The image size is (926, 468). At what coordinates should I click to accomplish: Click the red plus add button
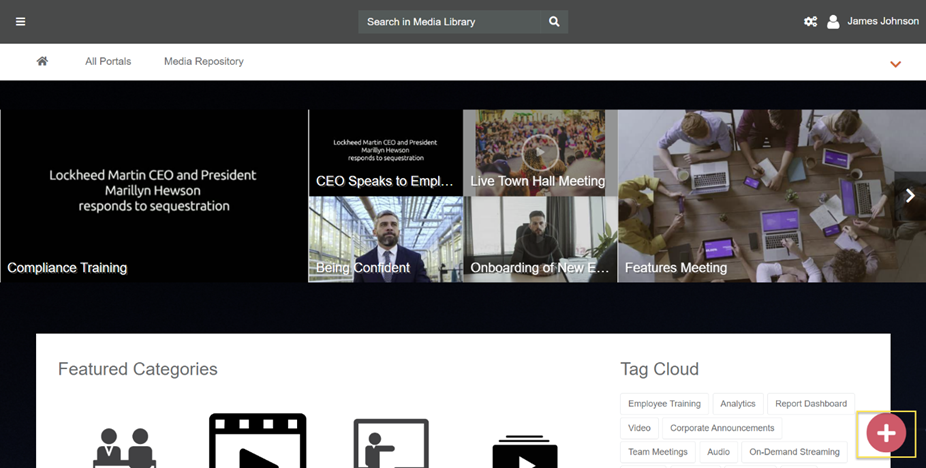(885, 433)
